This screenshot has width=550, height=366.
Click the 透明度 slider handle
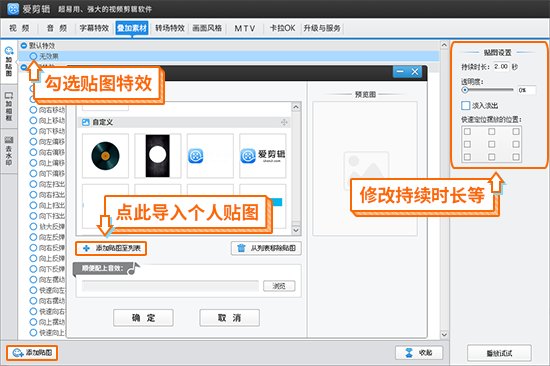pos(465,90)
